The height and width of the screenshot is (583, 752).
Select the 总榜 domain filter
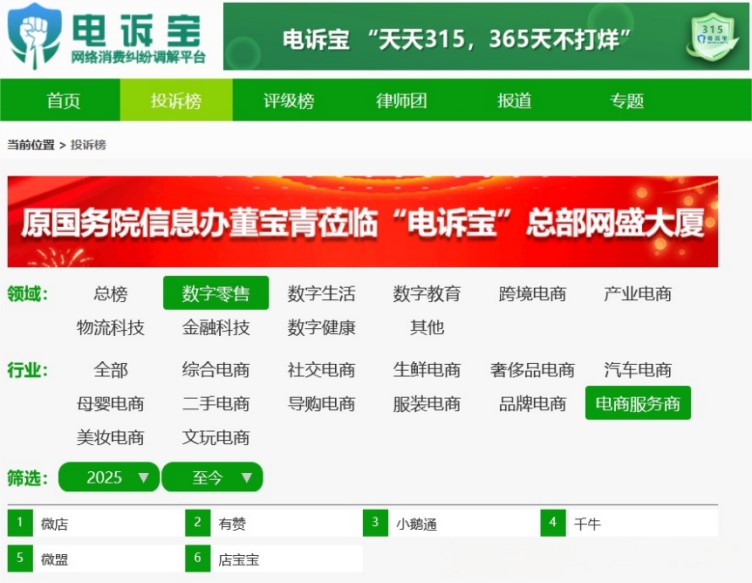pos(110,294)
